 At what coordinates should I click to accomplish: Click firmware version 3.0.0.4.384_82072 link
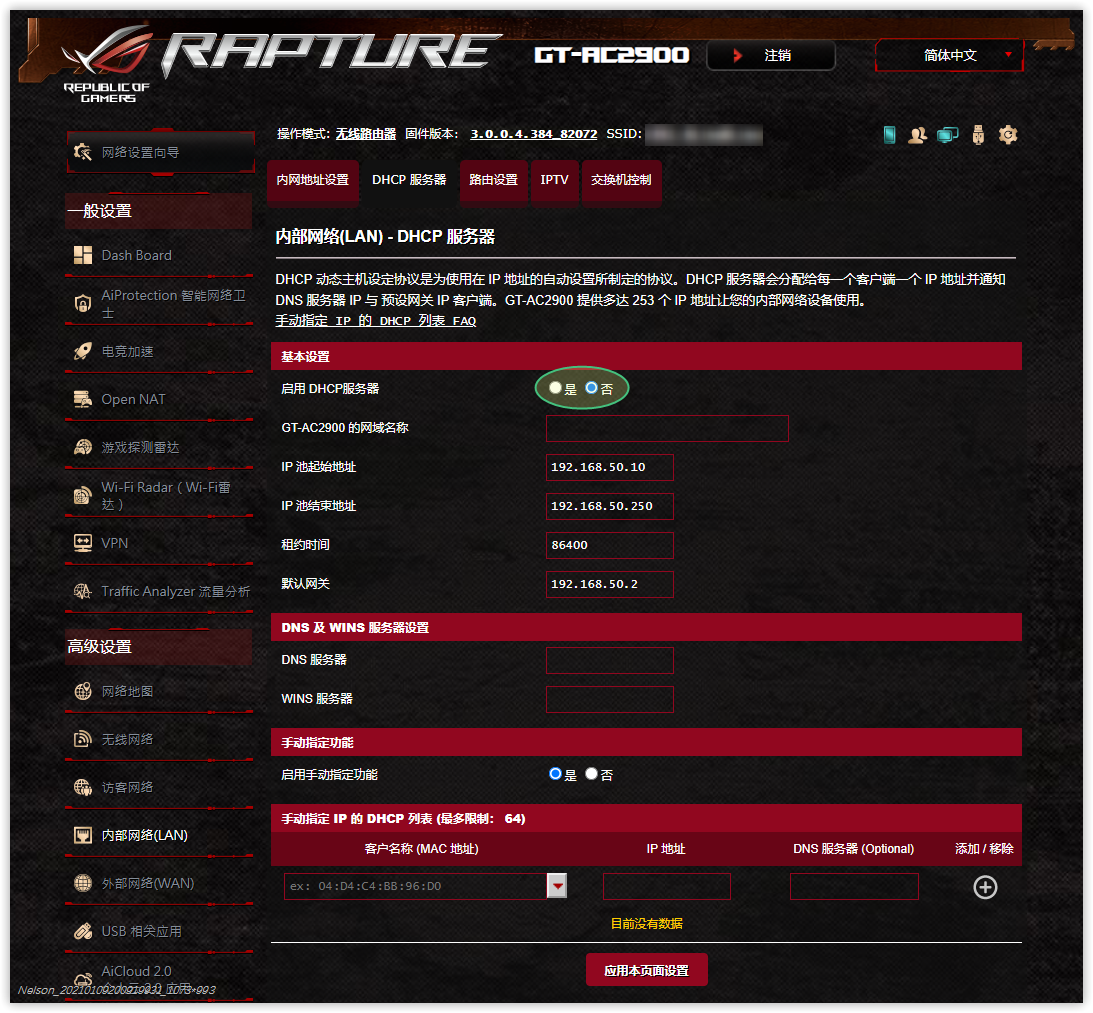[533, 134]
